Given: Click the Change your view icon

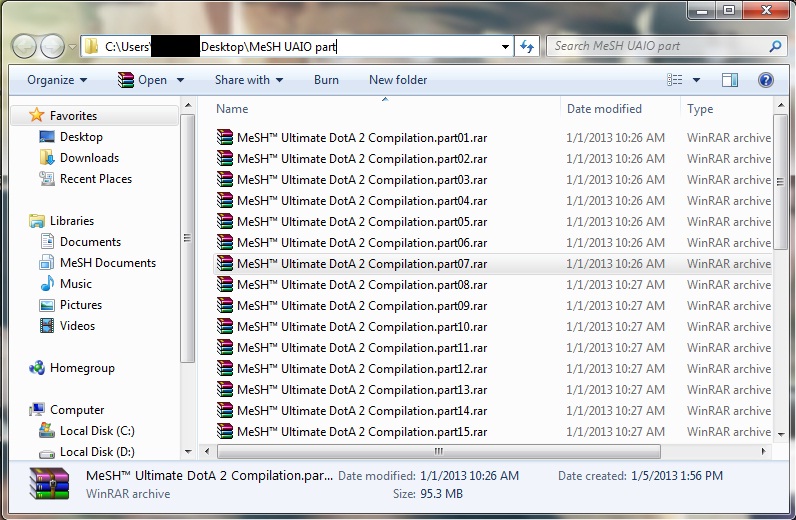Looking at the screenshot, I should [675, 80].
